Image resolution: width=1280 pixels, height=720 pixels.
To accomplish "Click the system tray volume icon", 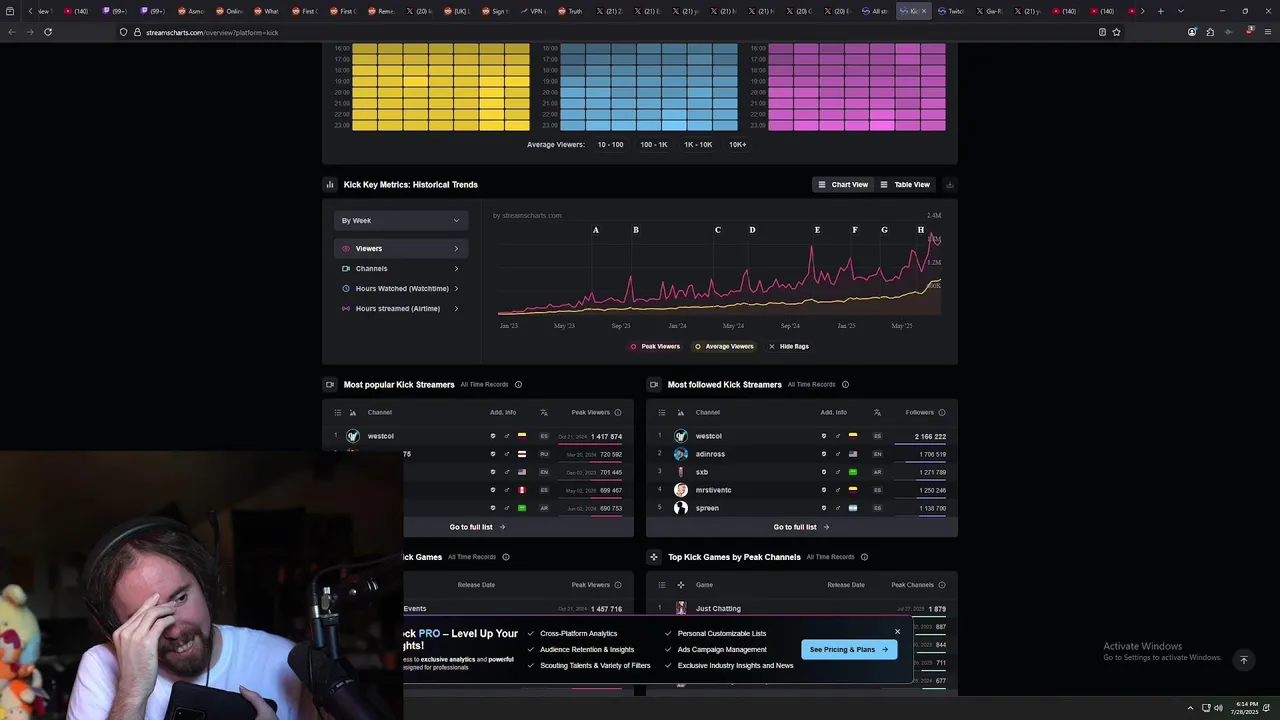I will (x=1218, y=708).
